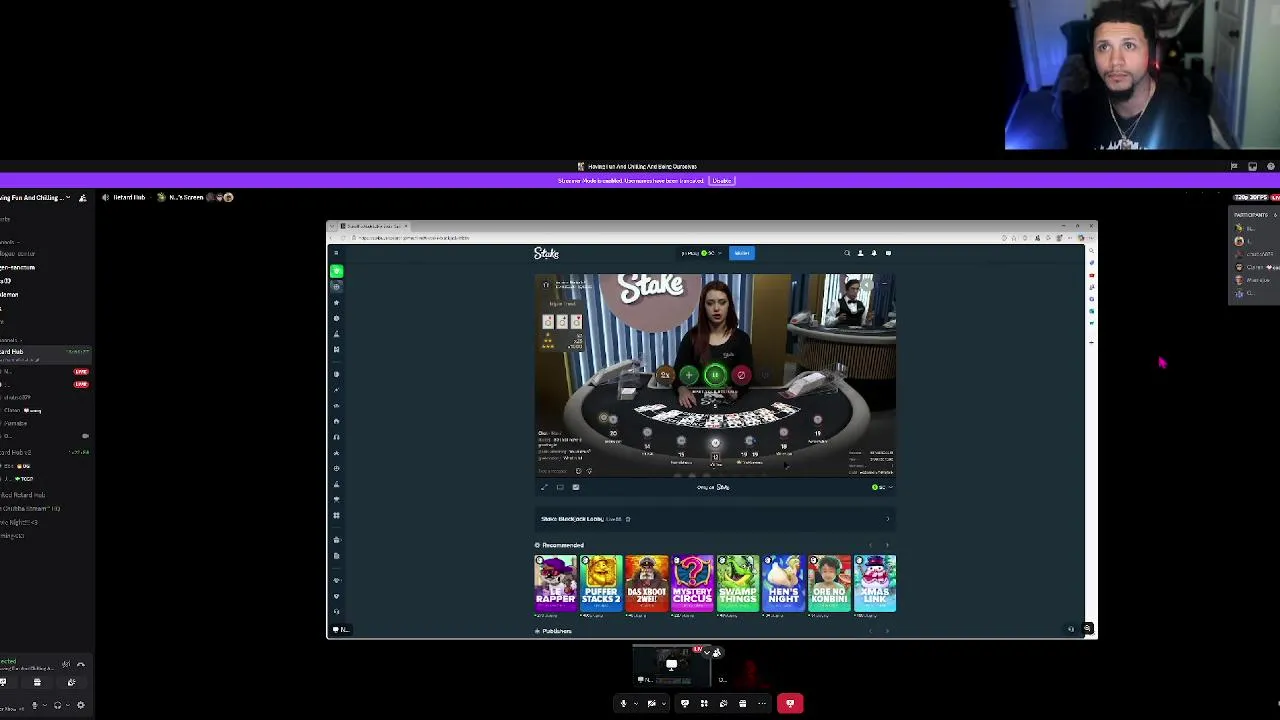Toggle deafen headphones in Discord user panel
Image resolution: width=1280 pixels, height=720 pixels.
tap(57, 705)
